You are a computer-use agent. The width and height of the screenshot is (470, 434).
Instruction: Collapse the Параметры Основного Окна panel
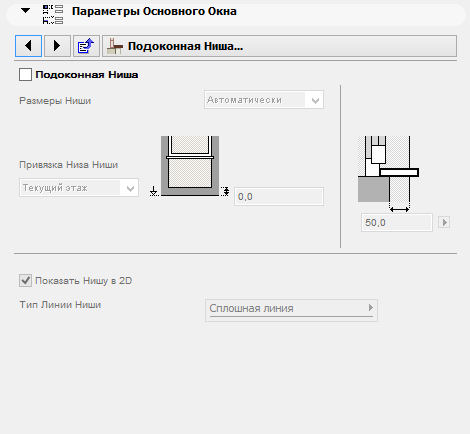25,11
